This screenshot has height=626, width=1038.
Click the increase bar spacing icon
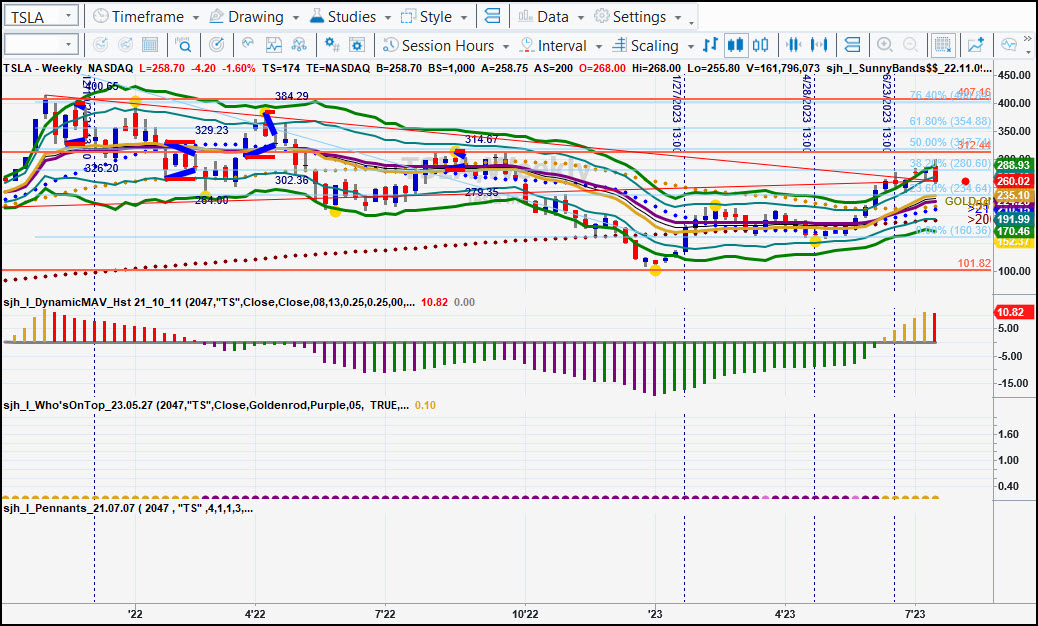pyautogui.click(x=819, y=45)
